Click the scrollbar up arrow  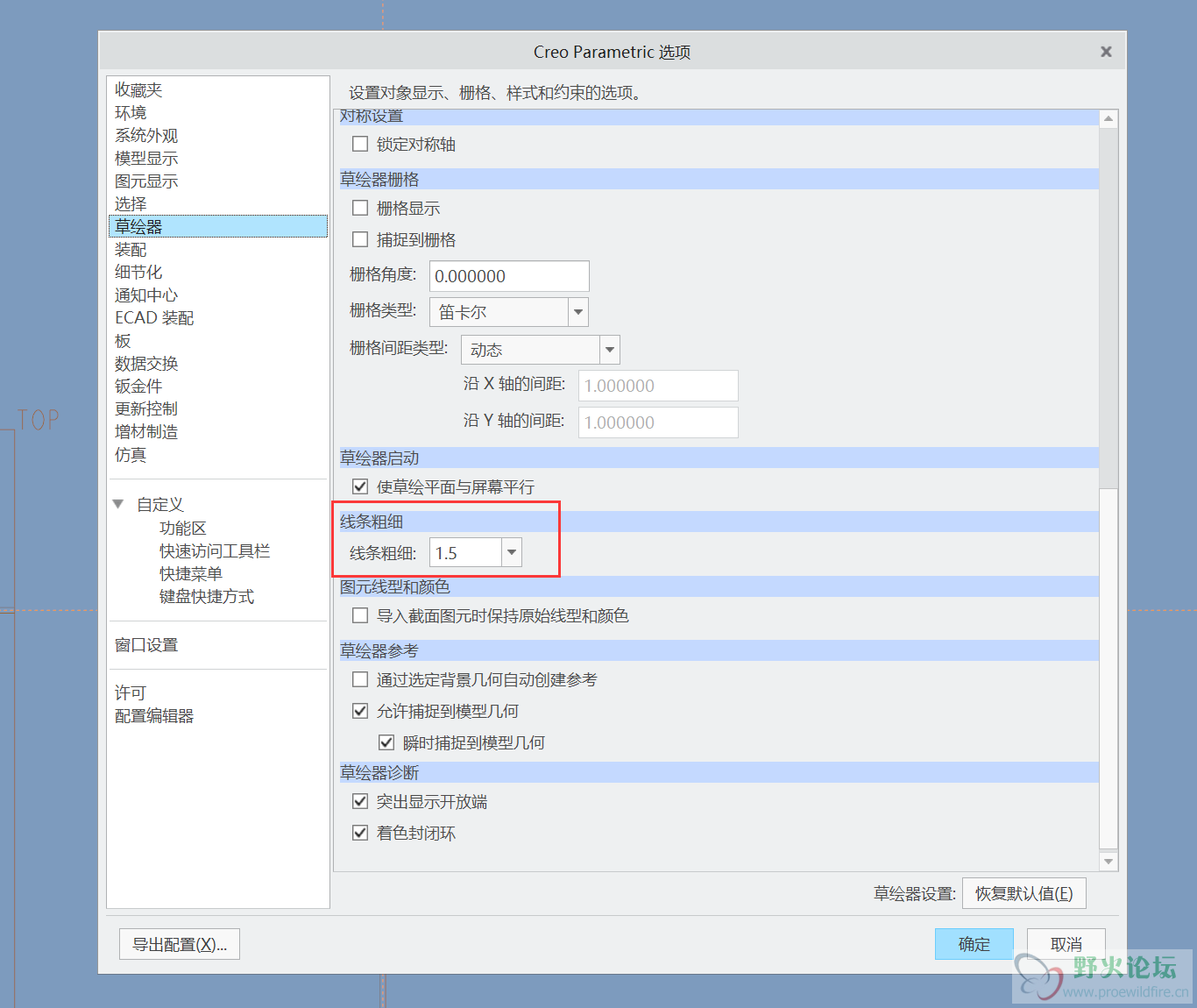click(x=1108, y=118)
